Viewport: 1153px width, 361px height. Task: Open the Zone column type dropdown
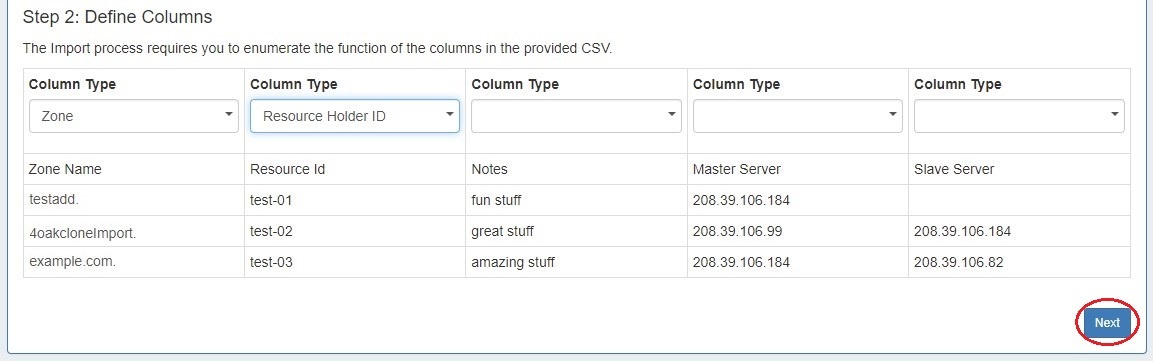click(x=134, y=116)
